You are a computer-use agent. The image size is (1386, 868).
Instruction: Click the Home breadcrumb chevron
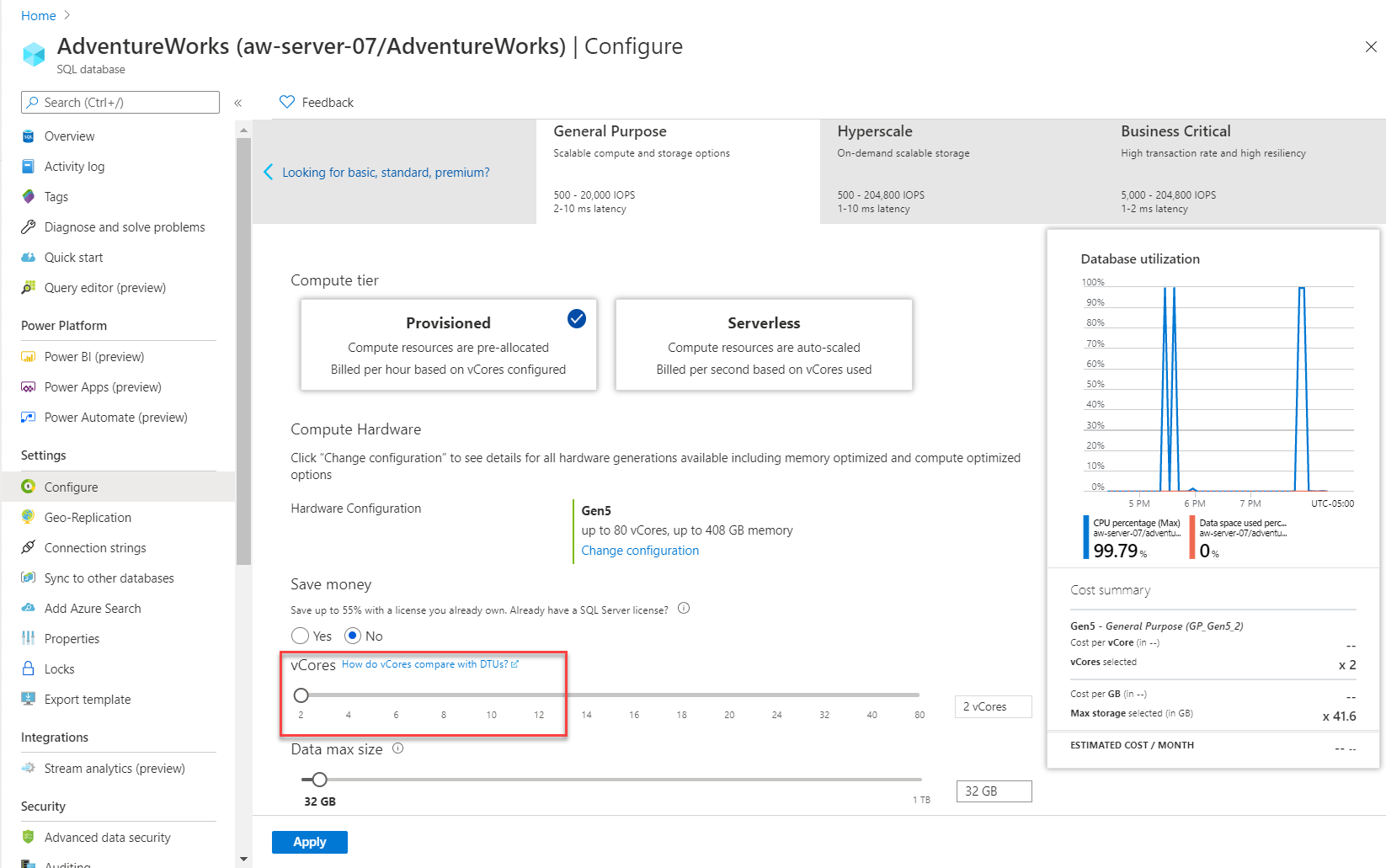click(x=67, y=15)
